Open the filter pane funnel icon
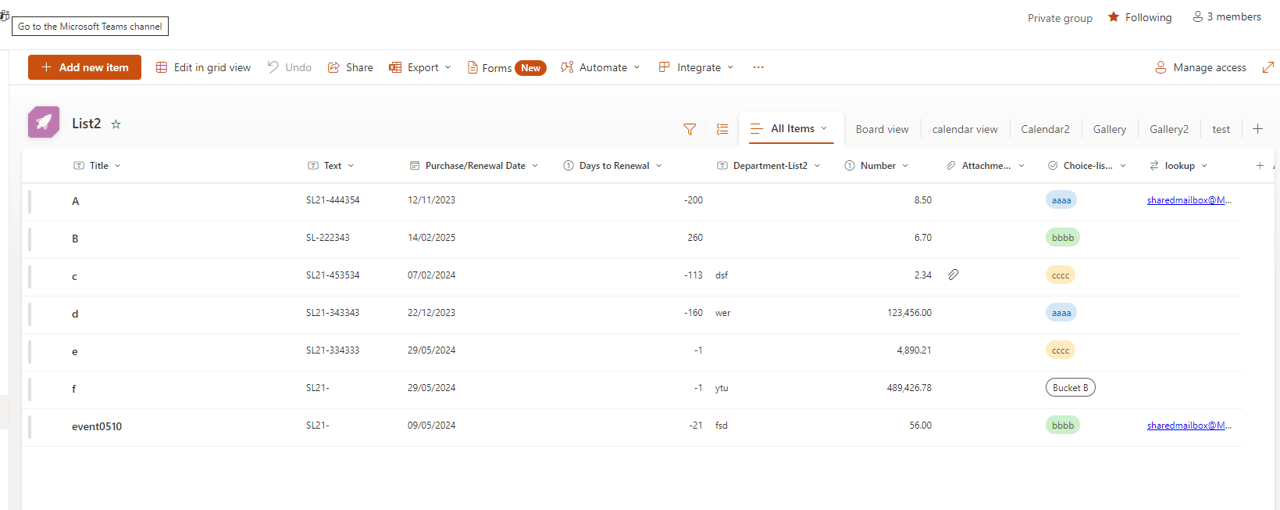This screenshot has width=1280, height=510. tap(689, 129)
